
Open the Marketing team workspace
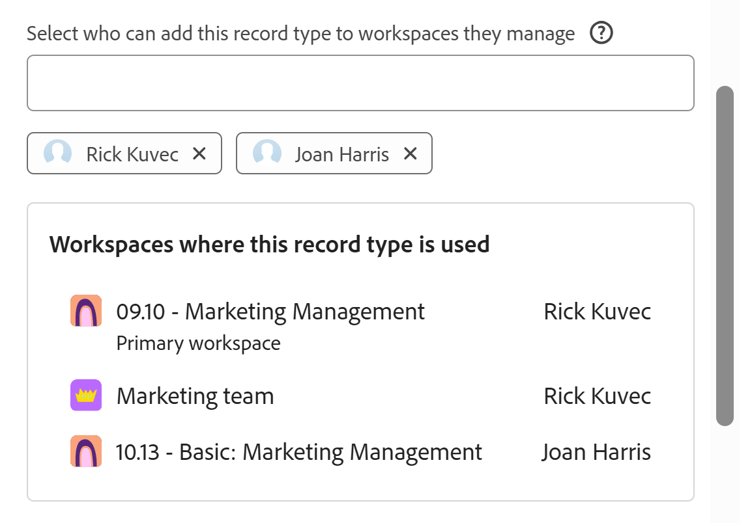coord(195,396)
